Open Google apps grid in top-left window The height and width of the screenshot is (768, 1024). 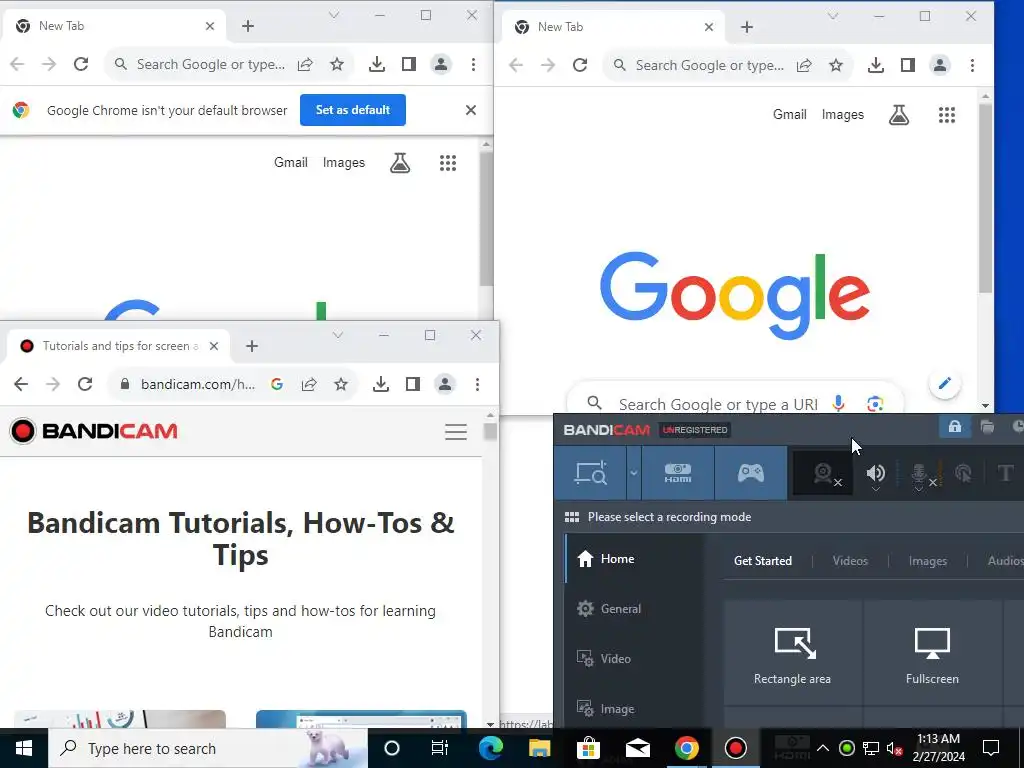(x=448, y=163)
